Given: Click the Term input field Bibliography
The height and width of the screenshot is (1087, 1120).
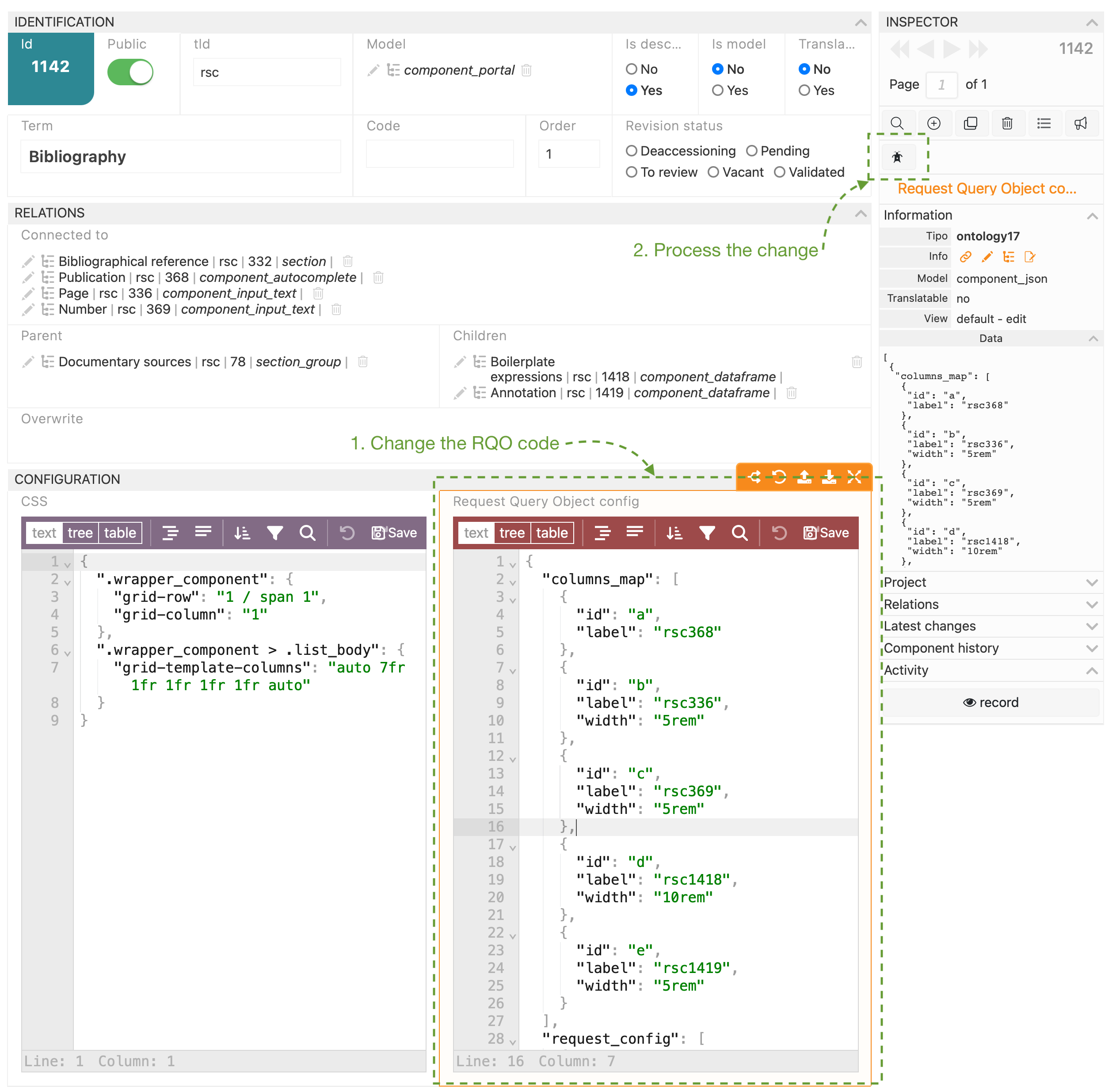Looking at the screenshot, I should pyautogui.click(x=181, y=156).
